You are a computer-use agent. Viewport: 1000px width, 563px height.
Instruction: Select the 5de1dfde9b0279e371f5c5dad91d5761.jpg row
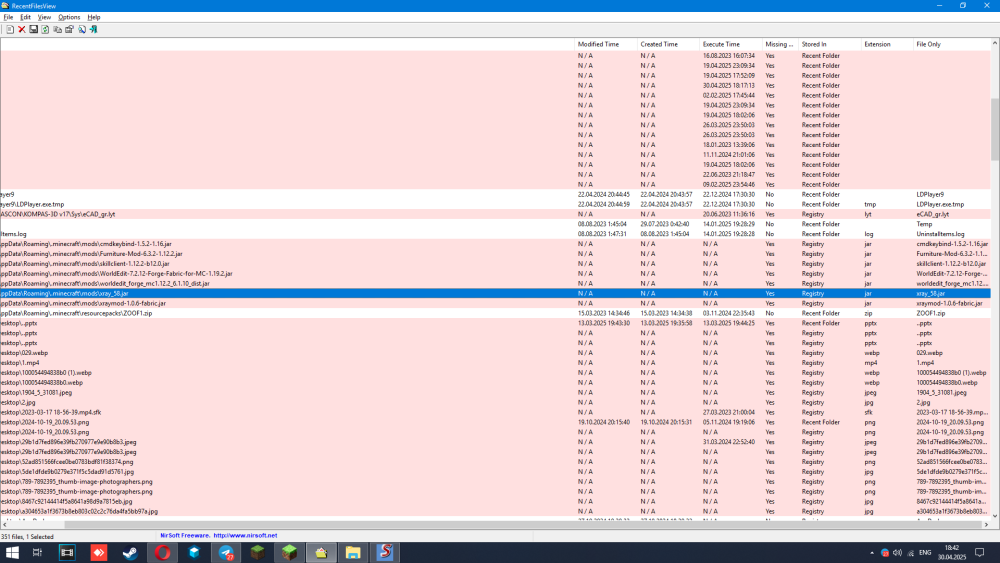(495, 472)
